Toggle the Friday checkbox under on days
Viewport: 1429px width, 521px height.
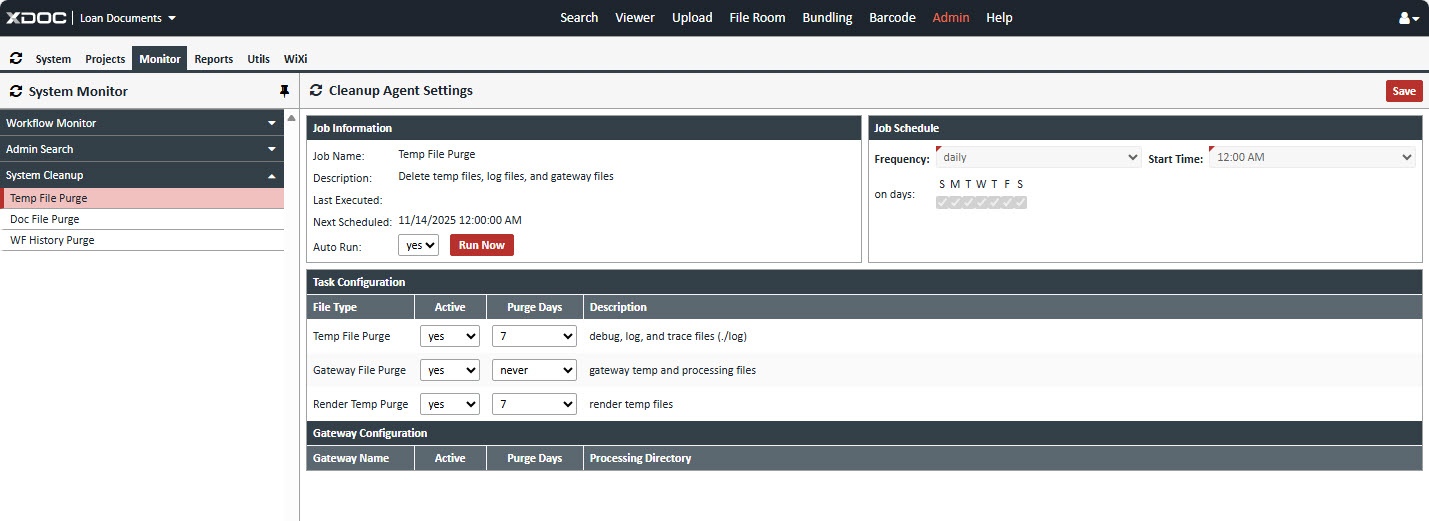click(x=1007, y=202)
